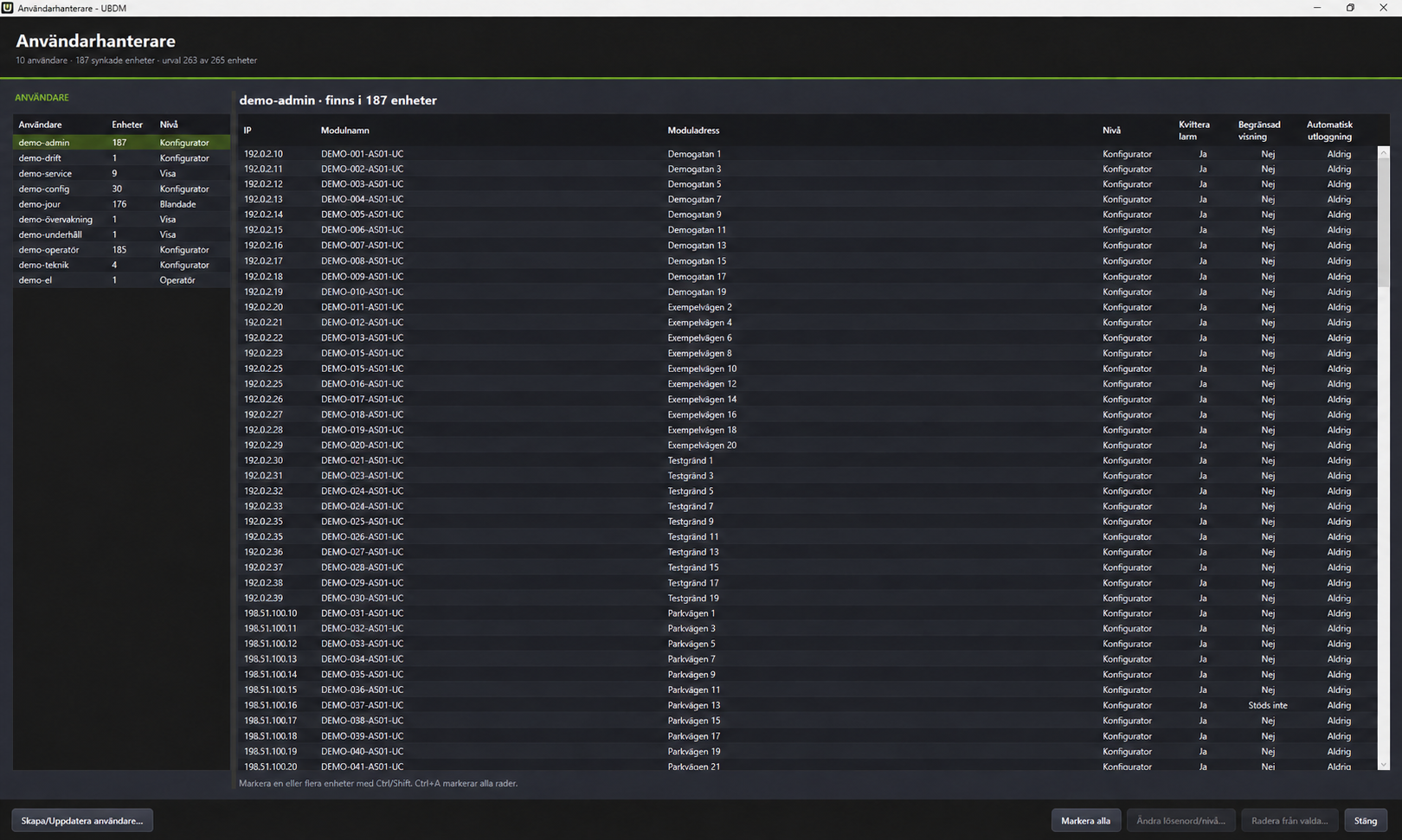Viewport: 1402px width, 840px height.
Task: Click module name DEMO-020-AS01-UC
Action: pyautogui.click(x=362, y=445)
